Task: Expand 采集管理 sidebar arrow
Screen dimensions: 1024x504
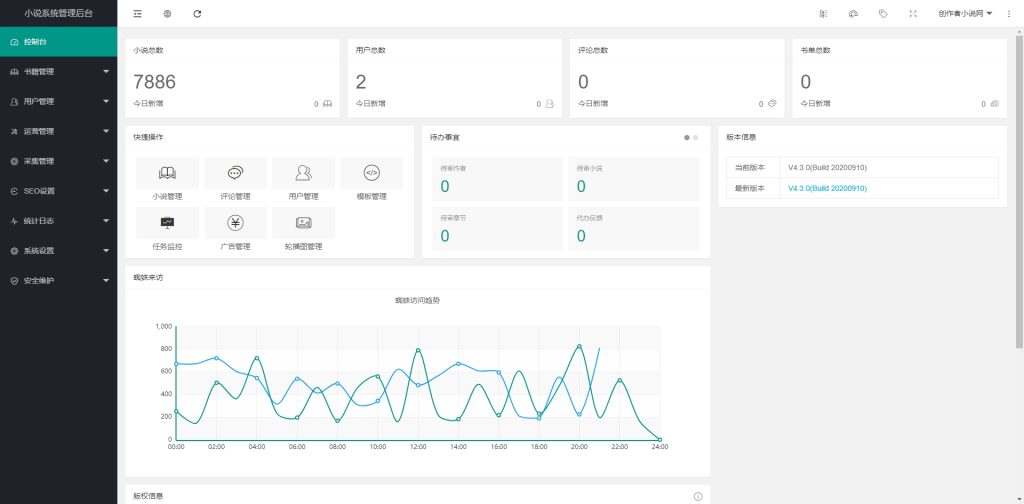Action: [x=106, y=161]
